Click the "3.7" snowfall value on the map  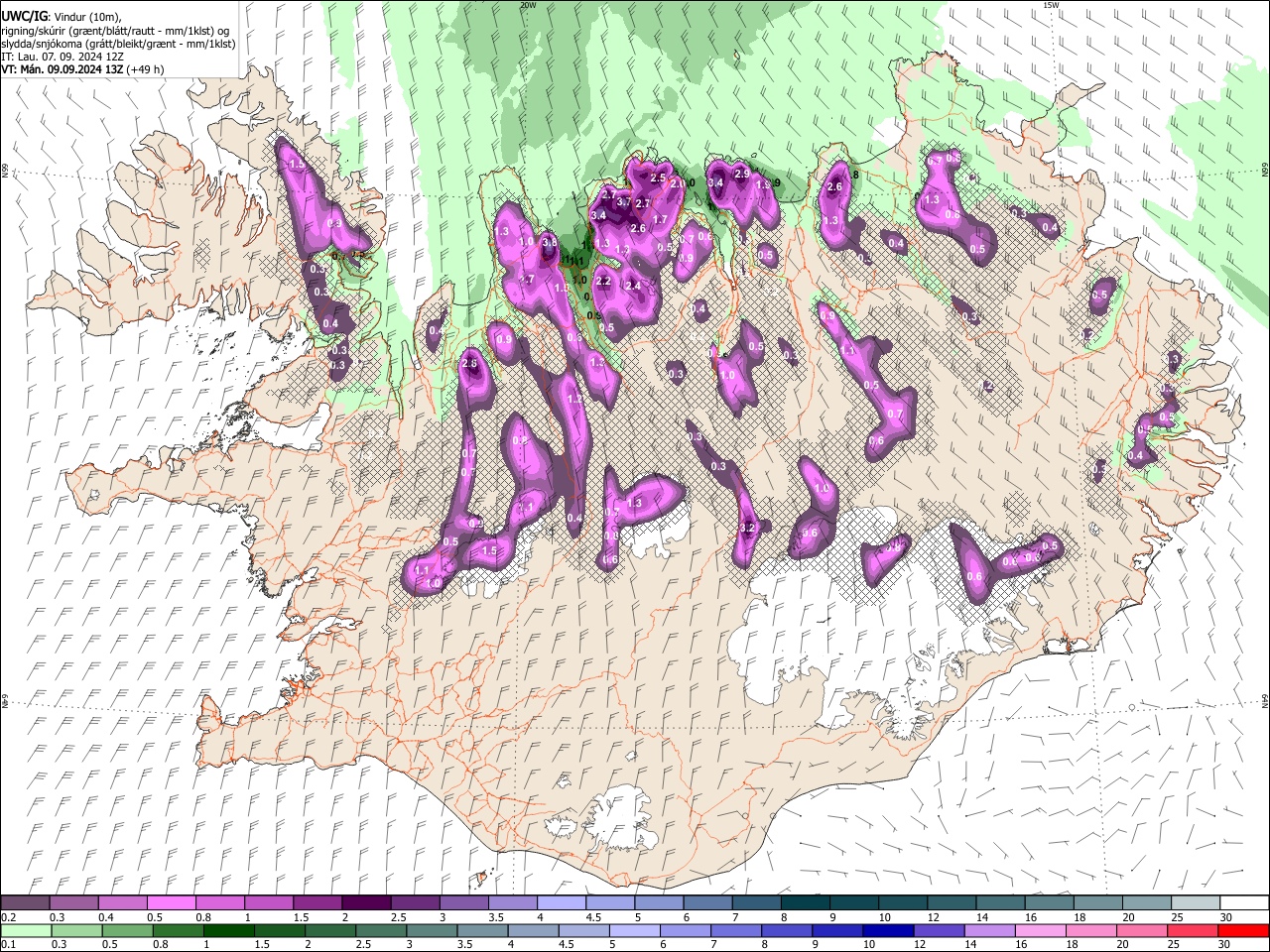point(624,201)
